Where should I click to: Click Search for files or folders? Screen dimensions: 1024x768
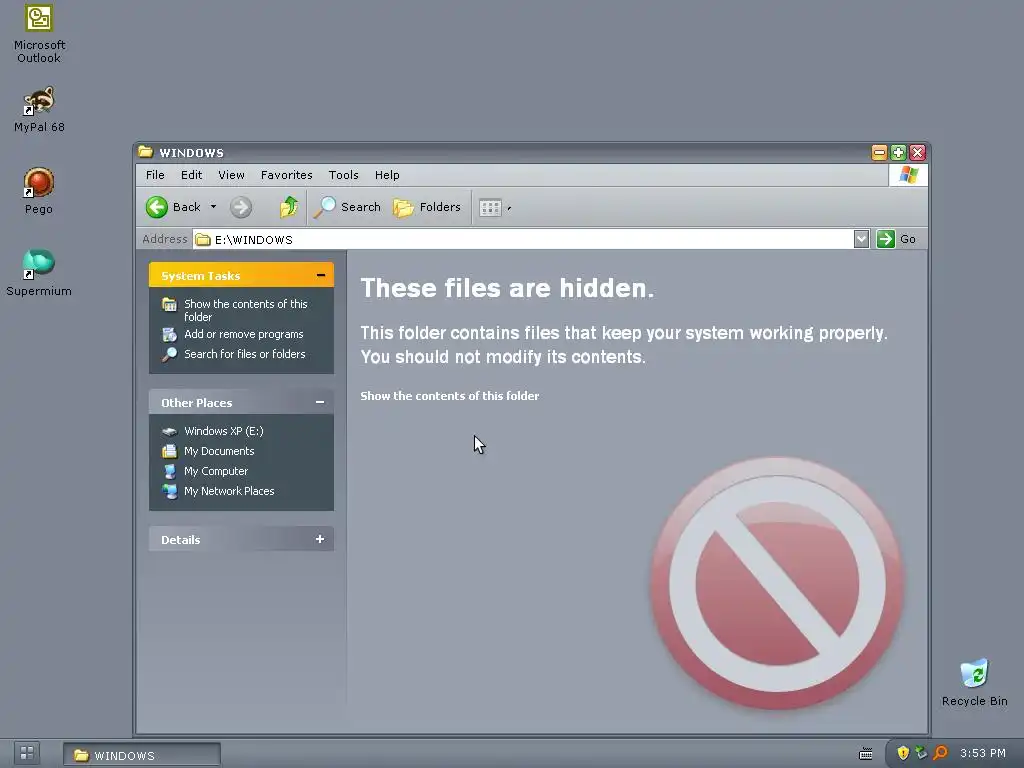coord(245,354)
